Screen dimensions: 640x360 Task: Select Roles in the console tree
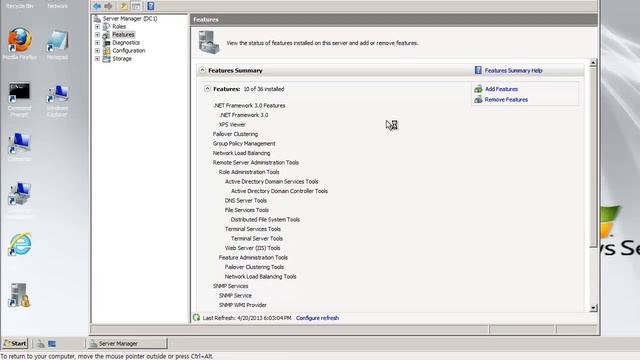point(119,27)
